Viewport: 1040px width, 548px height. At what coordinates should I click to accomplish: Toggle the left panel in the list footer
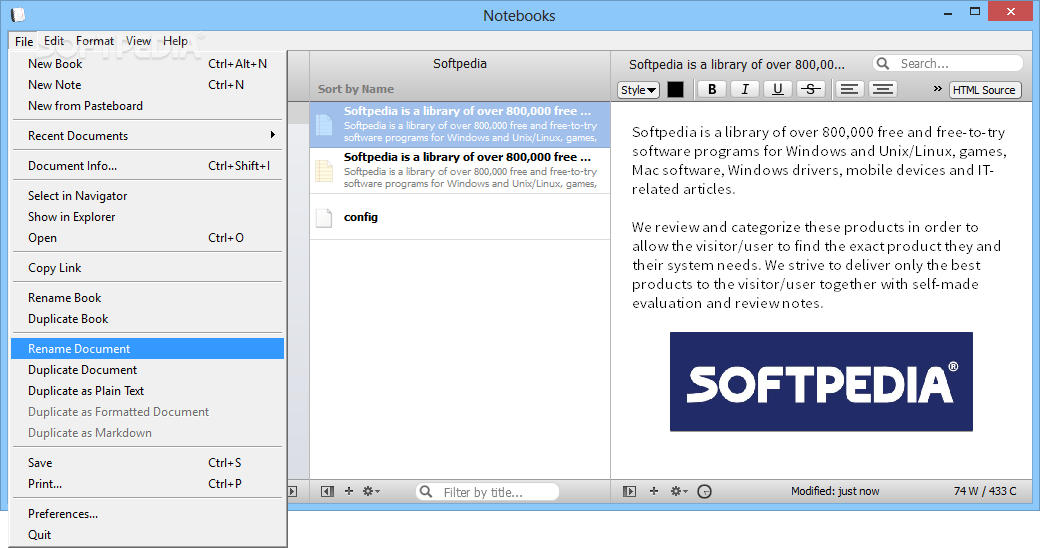coord(327,491)
